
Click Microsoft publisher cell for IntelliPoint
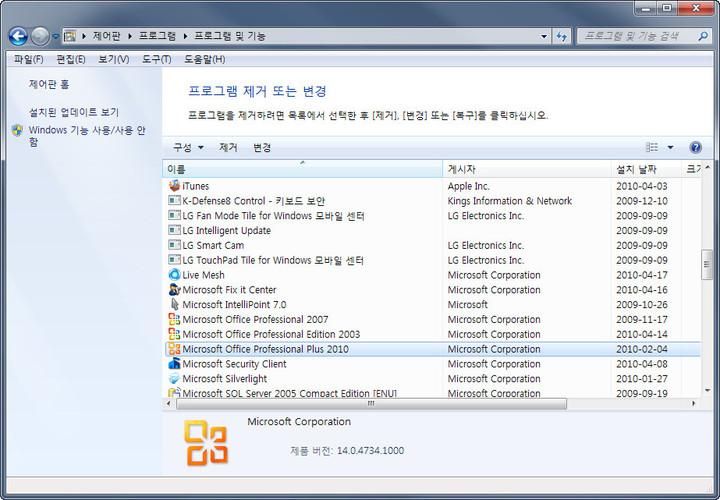[467, 304]
